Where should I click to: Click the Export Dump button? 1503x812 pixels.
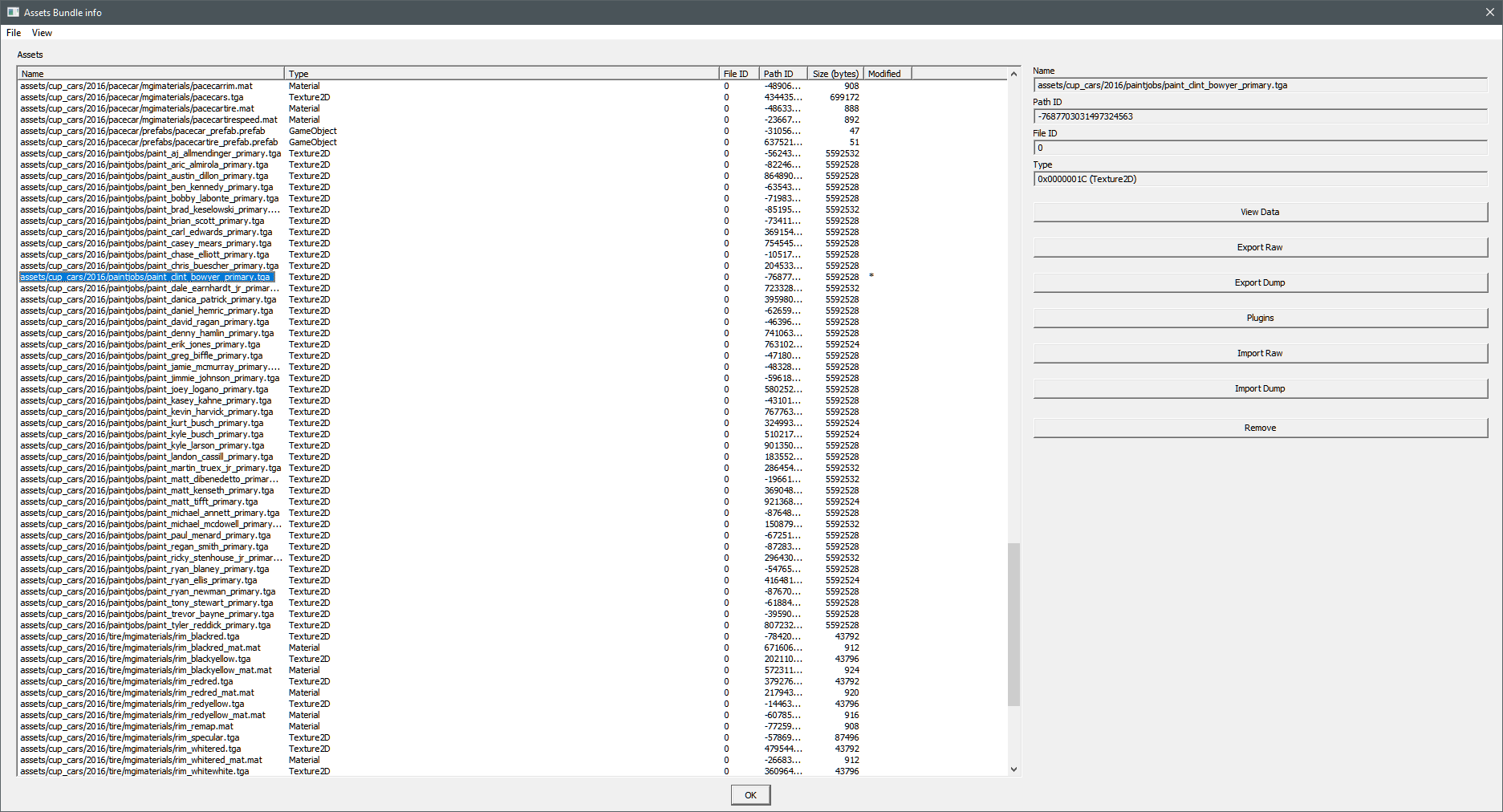[1260, 282]
